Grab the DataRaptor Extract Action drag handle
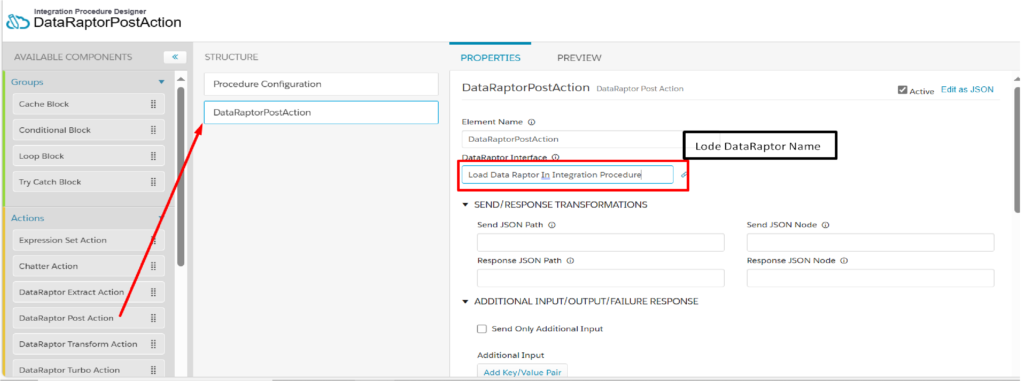The image size is (1024, 383). pyautogui.click(x=153, y=292)
